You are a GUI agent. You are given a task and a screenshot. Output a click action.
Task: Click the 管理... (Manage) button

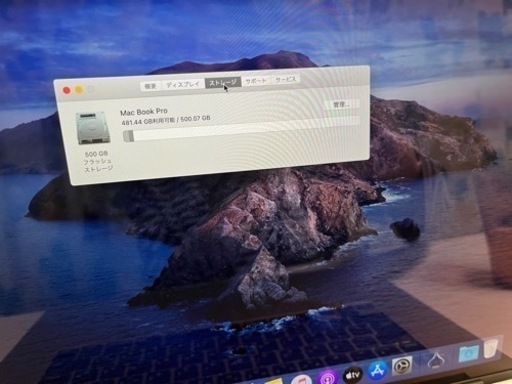point(341,105)
